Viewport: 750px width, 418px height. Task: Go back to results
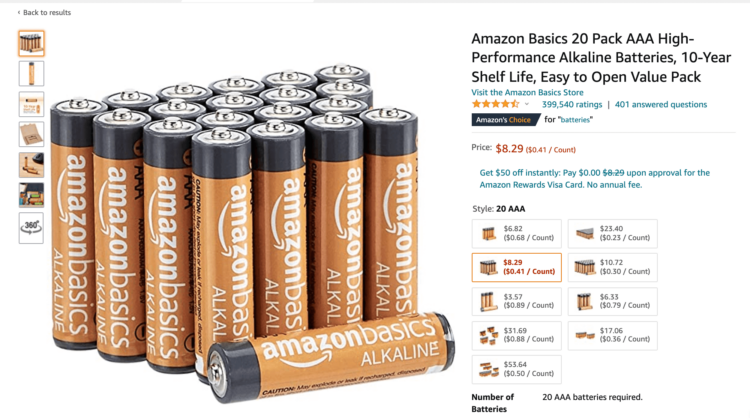44,12
